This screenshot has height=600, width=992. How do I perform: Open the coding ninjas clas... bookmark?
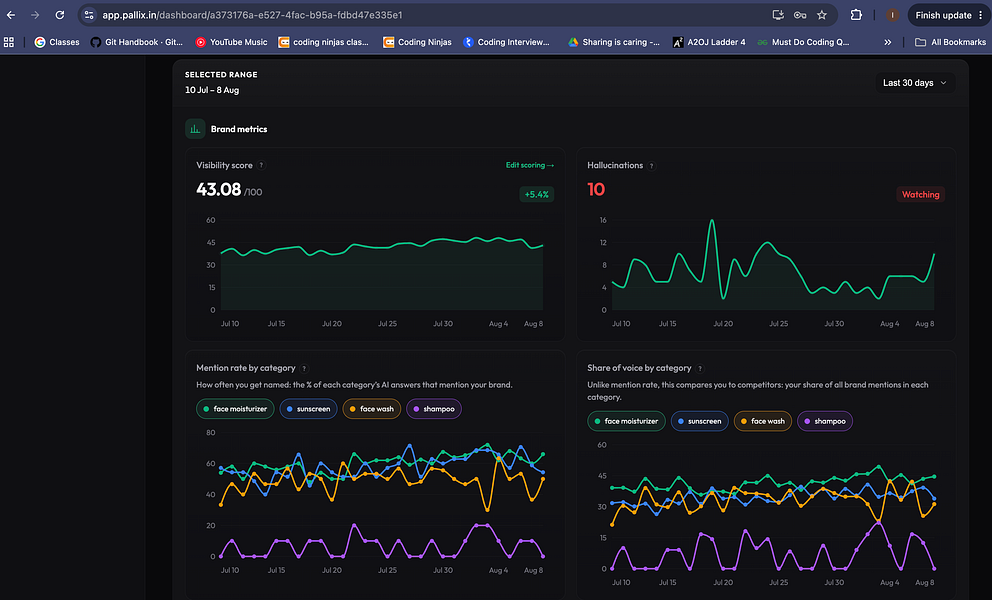324,42
